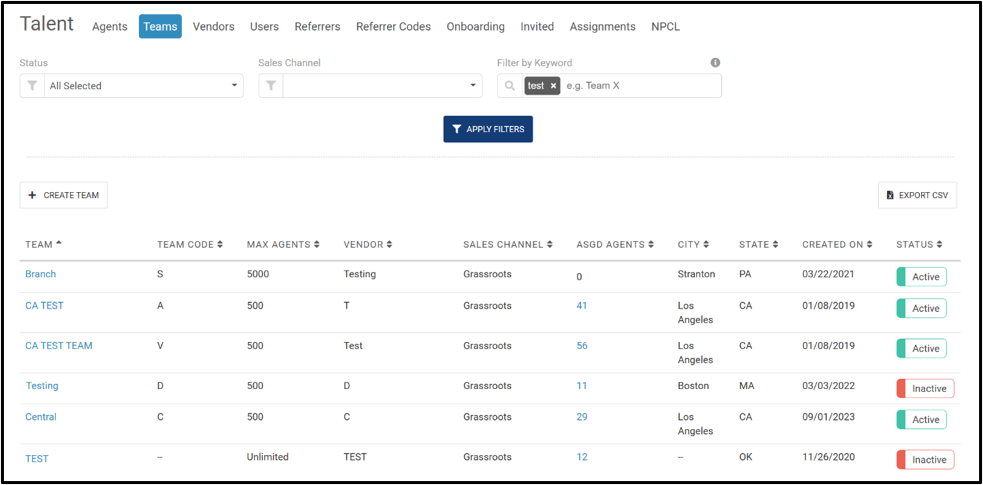Click the info icon above keyword filter

tap(715, 63)
